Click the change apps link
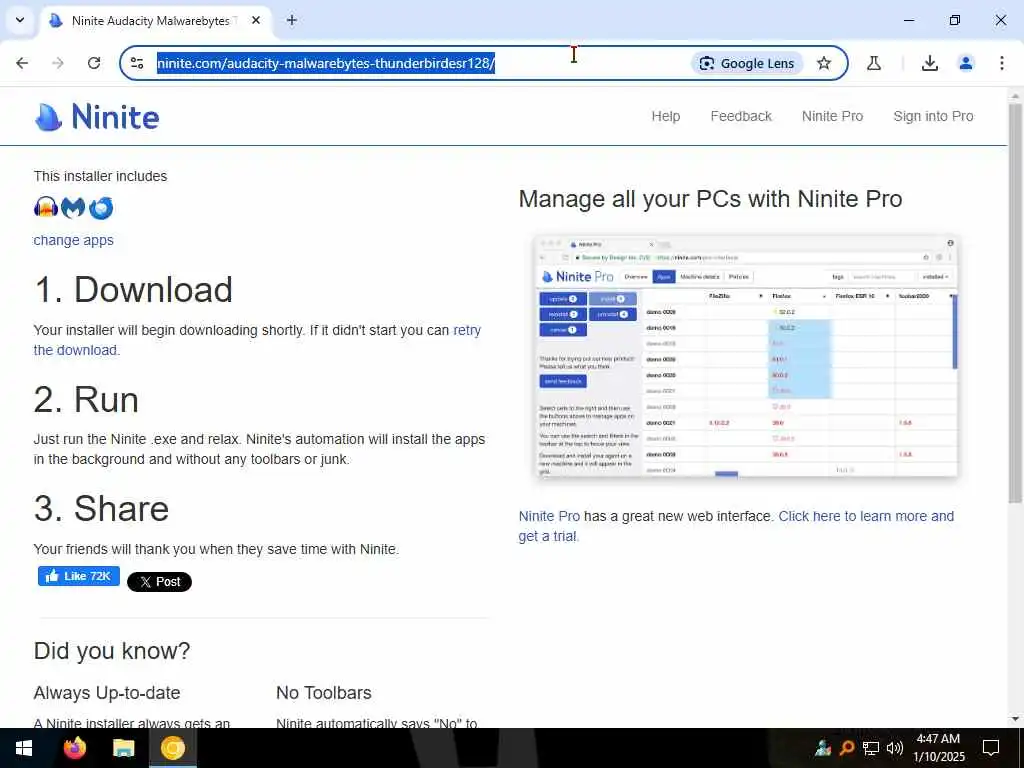 [x=73, y=240]
